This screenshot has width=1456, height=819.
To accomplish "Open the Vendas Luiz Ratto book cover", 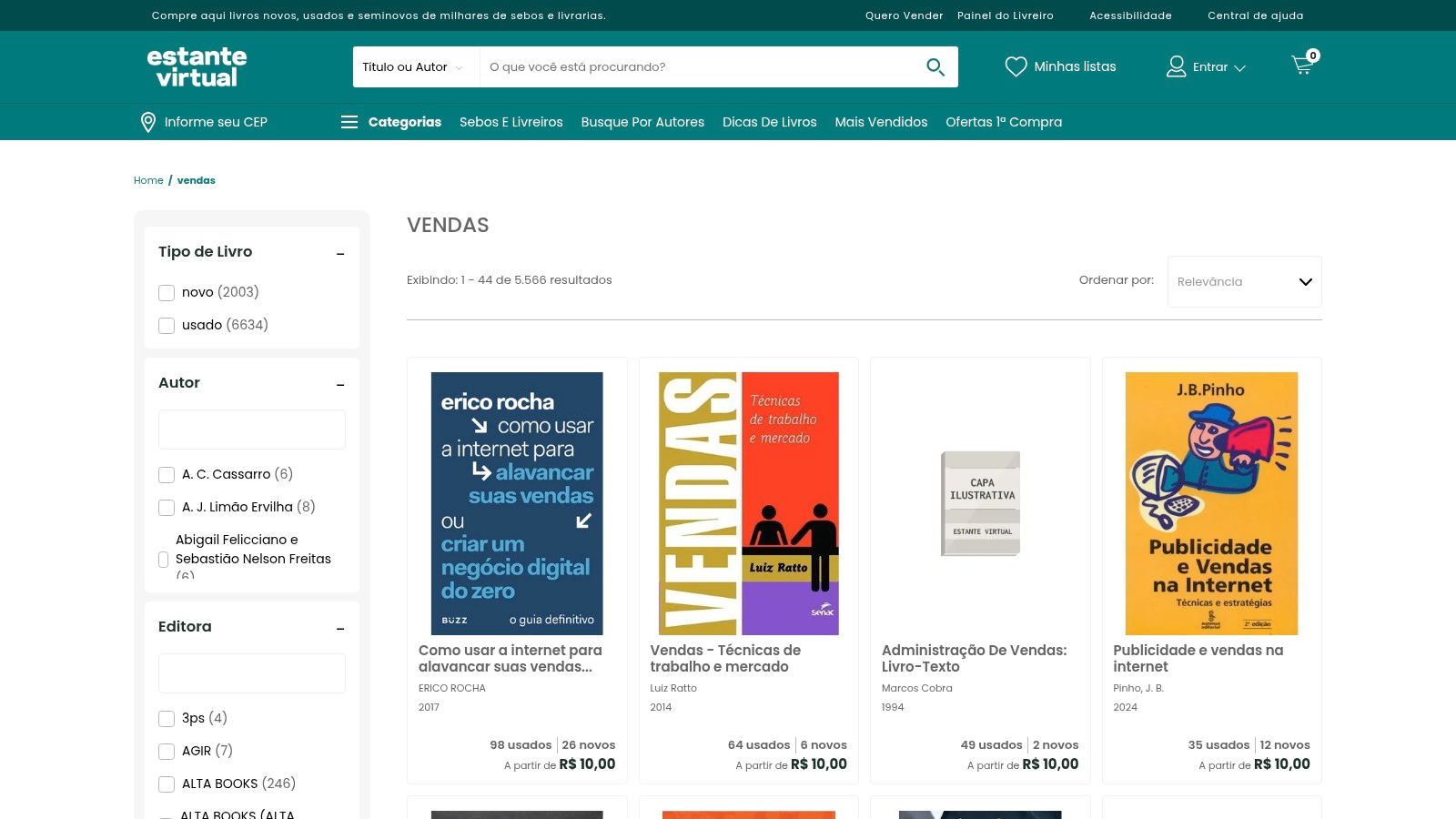I will [749, 503].
